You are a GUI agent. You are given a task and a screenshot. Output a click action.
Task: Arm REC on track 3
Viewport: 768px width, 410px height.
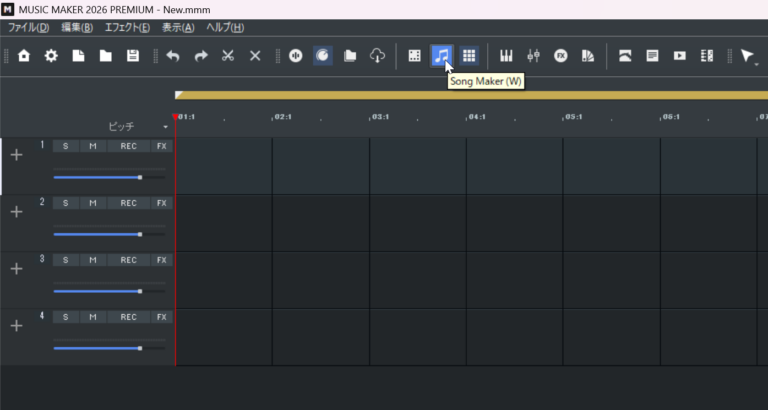[128, 260]
